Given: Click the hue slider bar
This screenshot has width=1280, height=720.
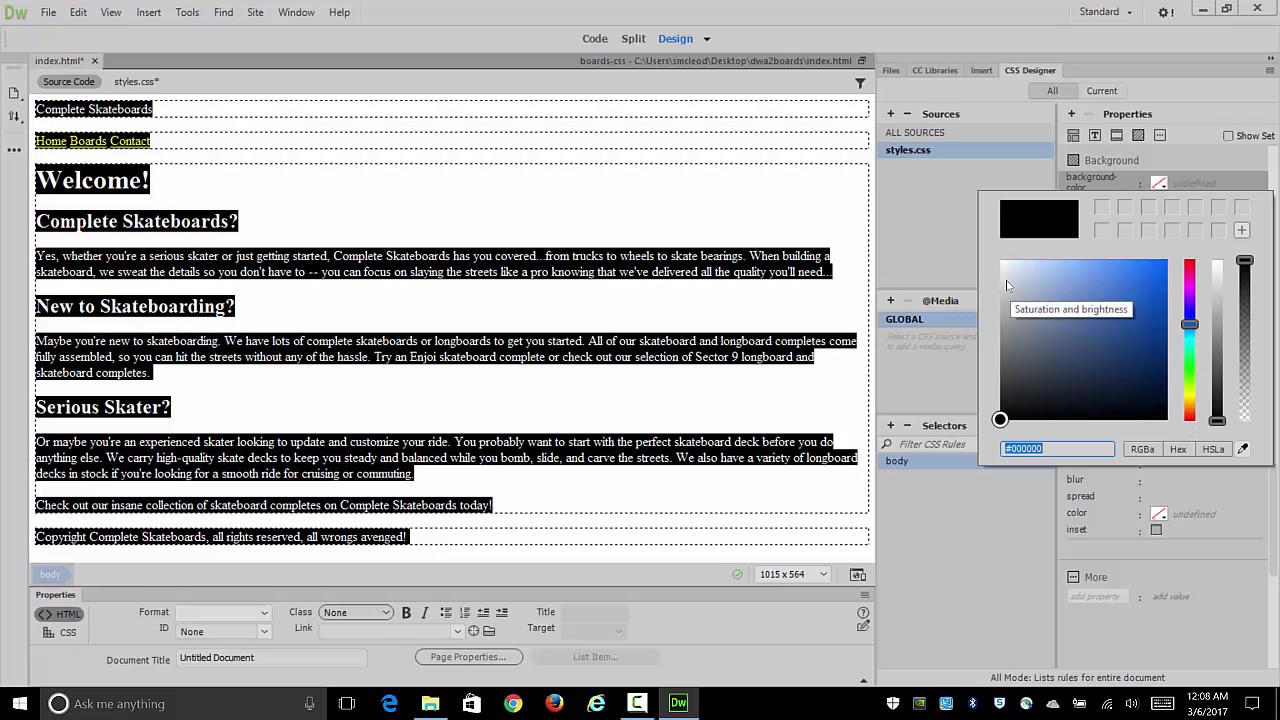Looking at the screenshot, I should (1189, 340).
